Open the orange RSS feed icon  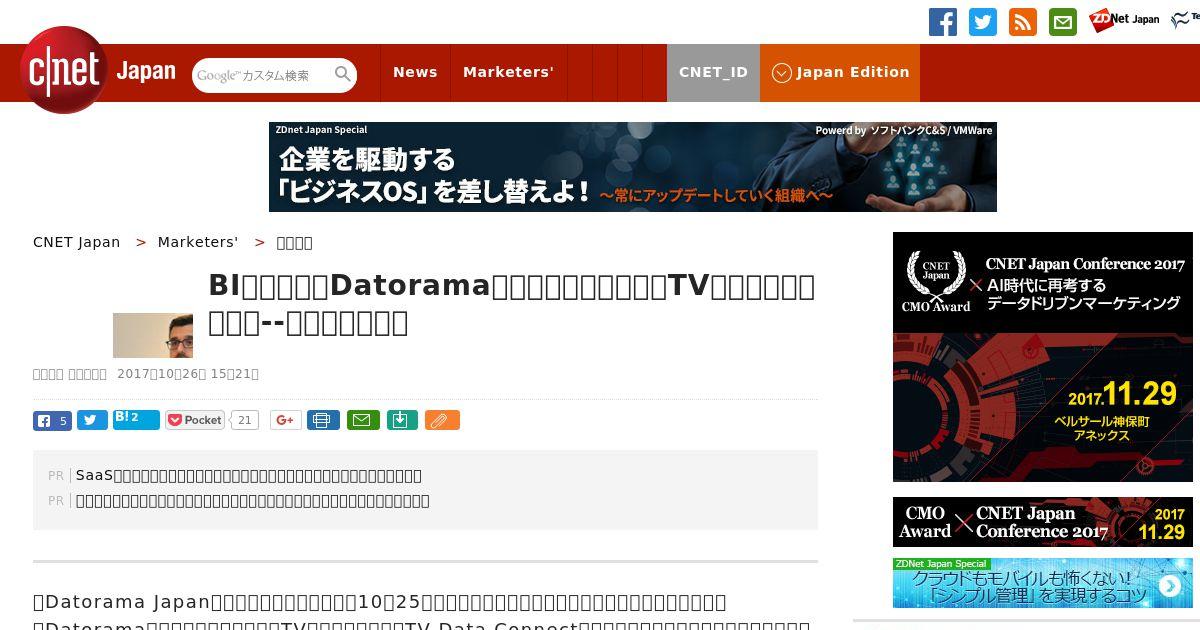click(1023, 22)
